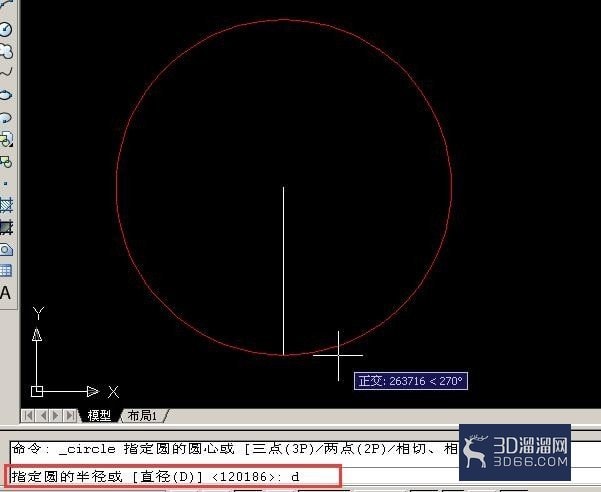Select the red circle outline in drawing

pyautogui.click(x=284, y=20)
